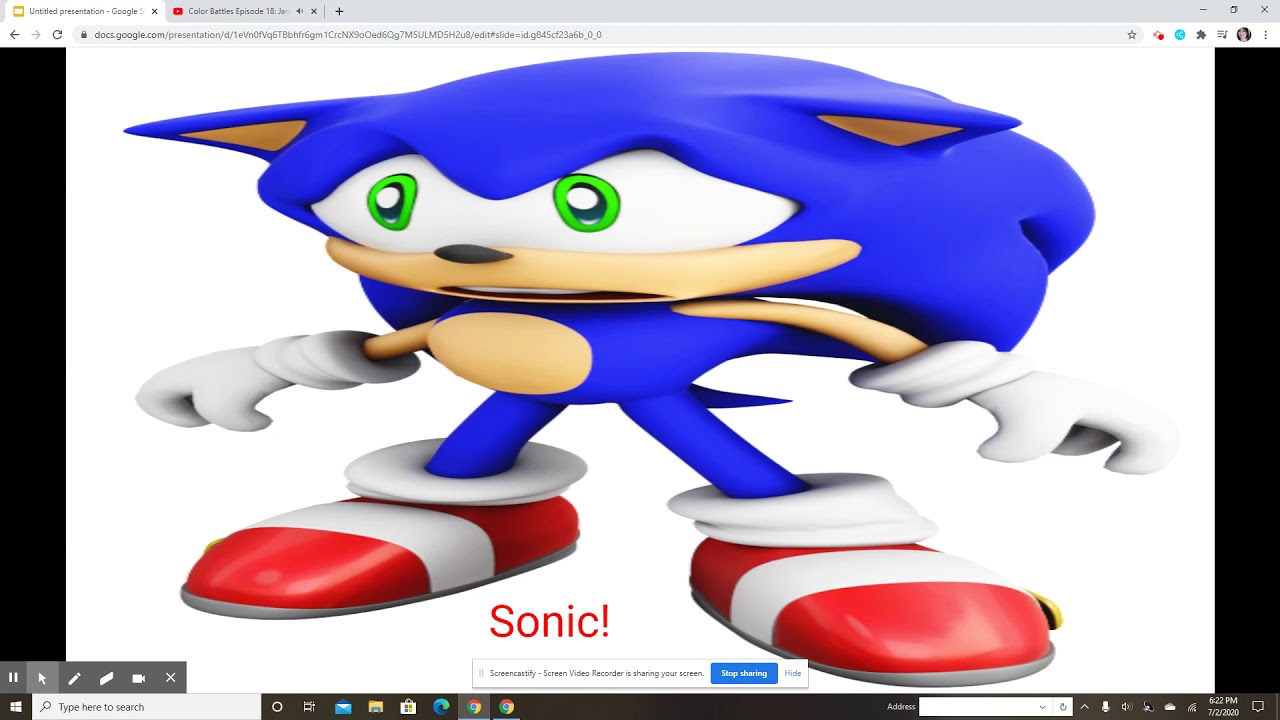Click the Windows search box

tap(148, 707)
